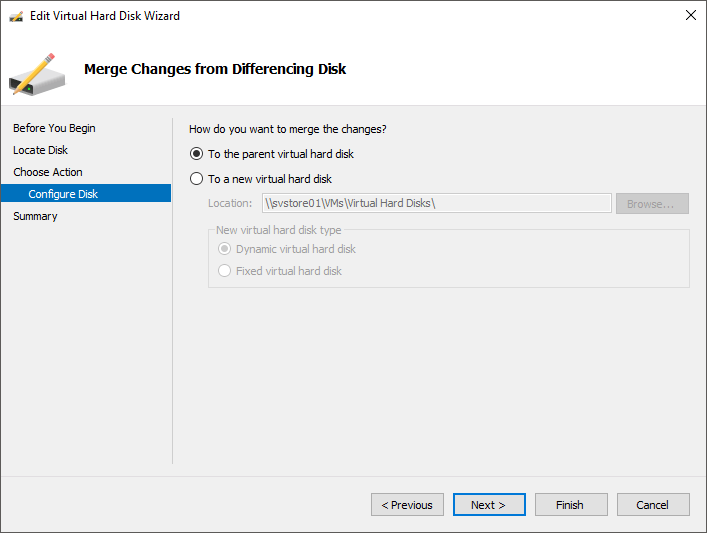The height and width of the screenshot is (533, 707).
Task: Click the disk-with-pencil wizard header icon
Action: (37, 74)
